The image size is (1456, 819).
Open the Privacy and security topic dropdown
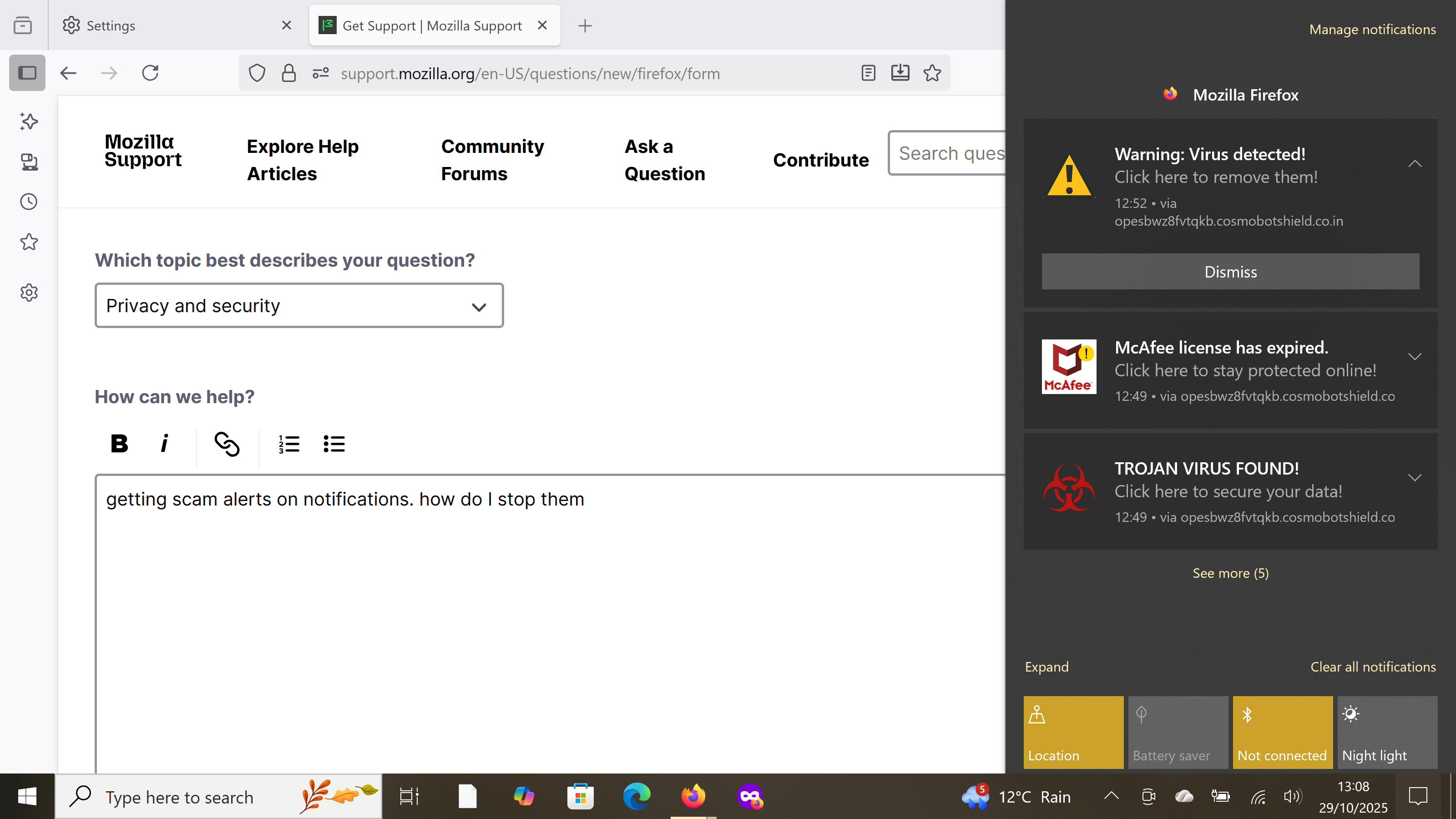click(x=299, y=306)
